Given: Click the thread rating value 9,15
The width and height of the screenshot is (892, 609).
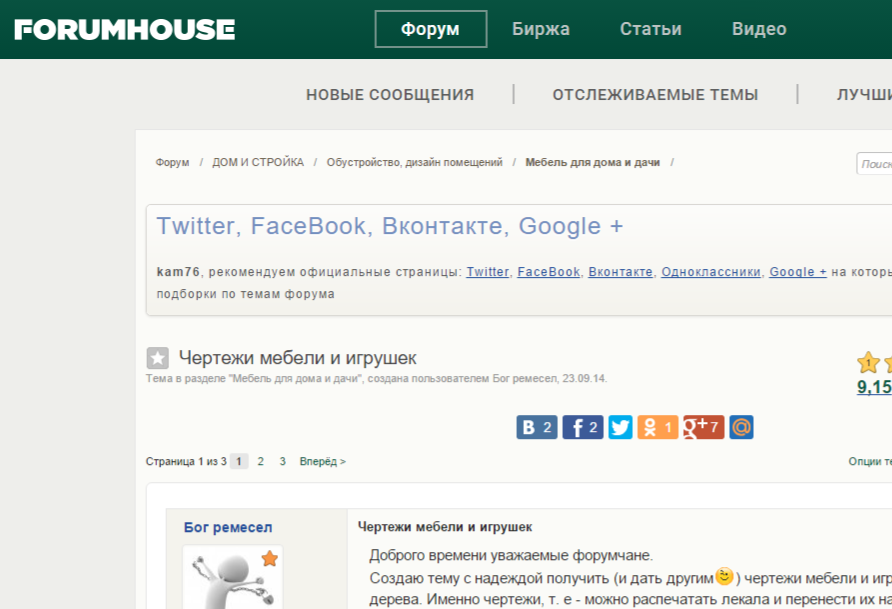Looking at the screenshot, I should click(x=874, y=387).
